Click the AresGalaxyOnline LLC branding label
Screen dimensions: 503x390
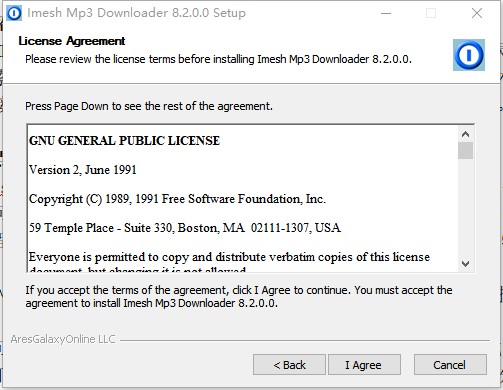pyautogui.click(x=63, y=339)
